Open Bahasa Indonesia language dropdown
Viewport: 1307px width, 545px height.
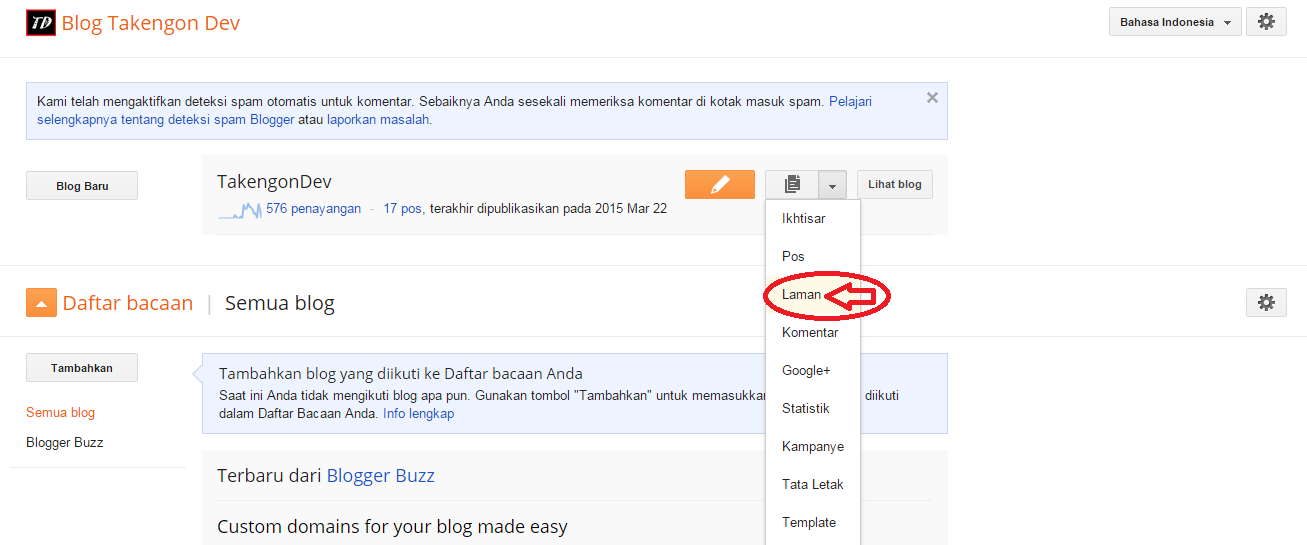click(1175, 22)
